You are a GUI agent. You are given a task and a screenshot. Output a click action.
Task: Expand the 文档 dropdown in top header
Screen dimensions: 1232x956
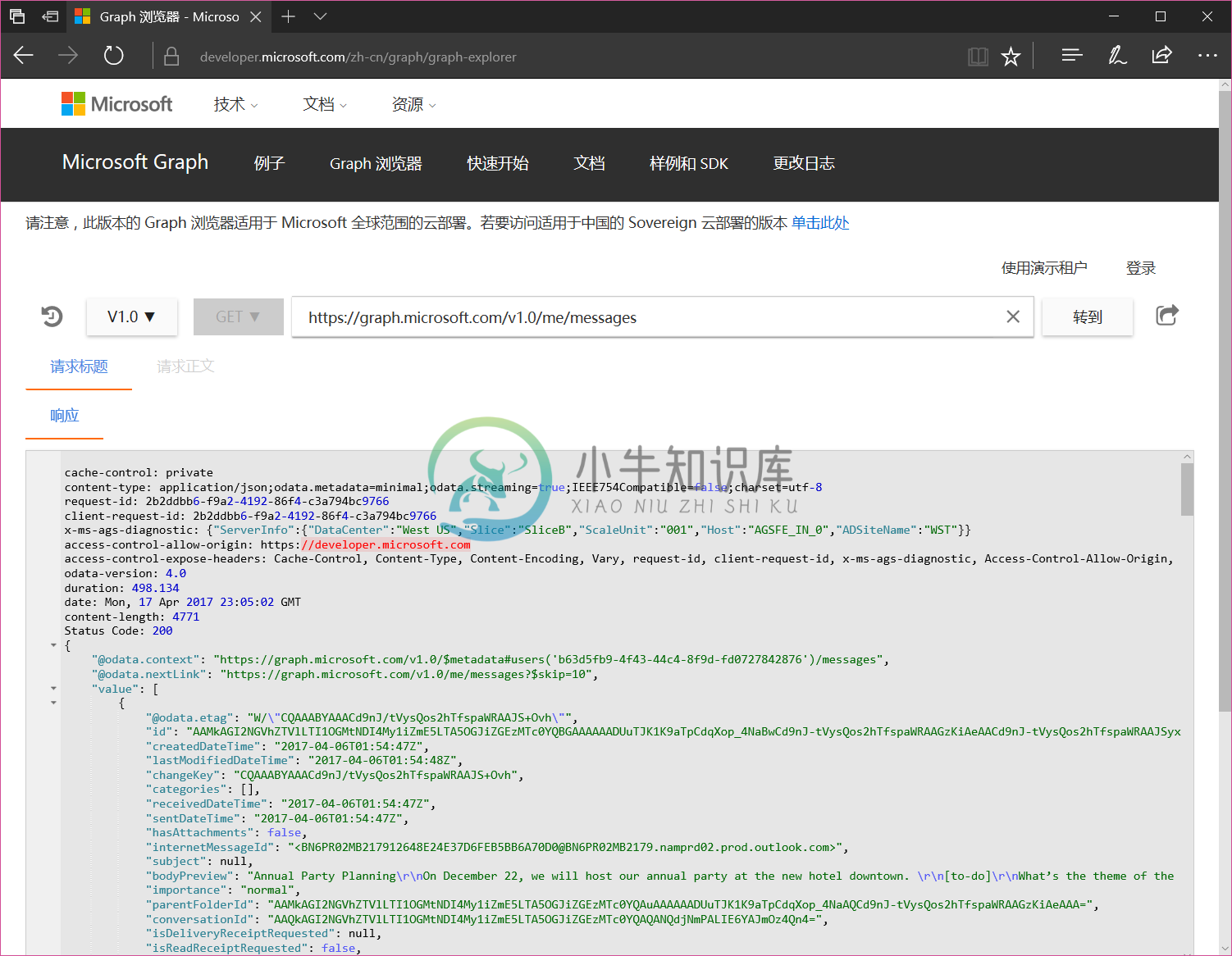pyautogui.click(x=325, y=104)
